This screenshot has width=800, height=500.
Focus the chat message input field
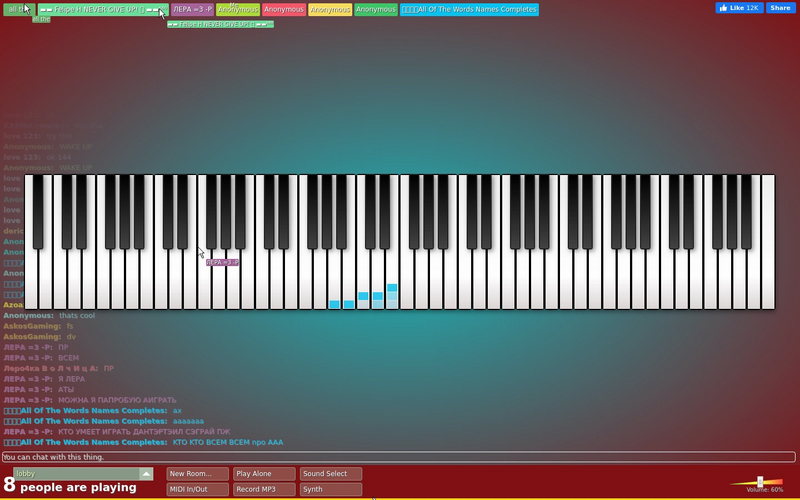tap(399, 457)
